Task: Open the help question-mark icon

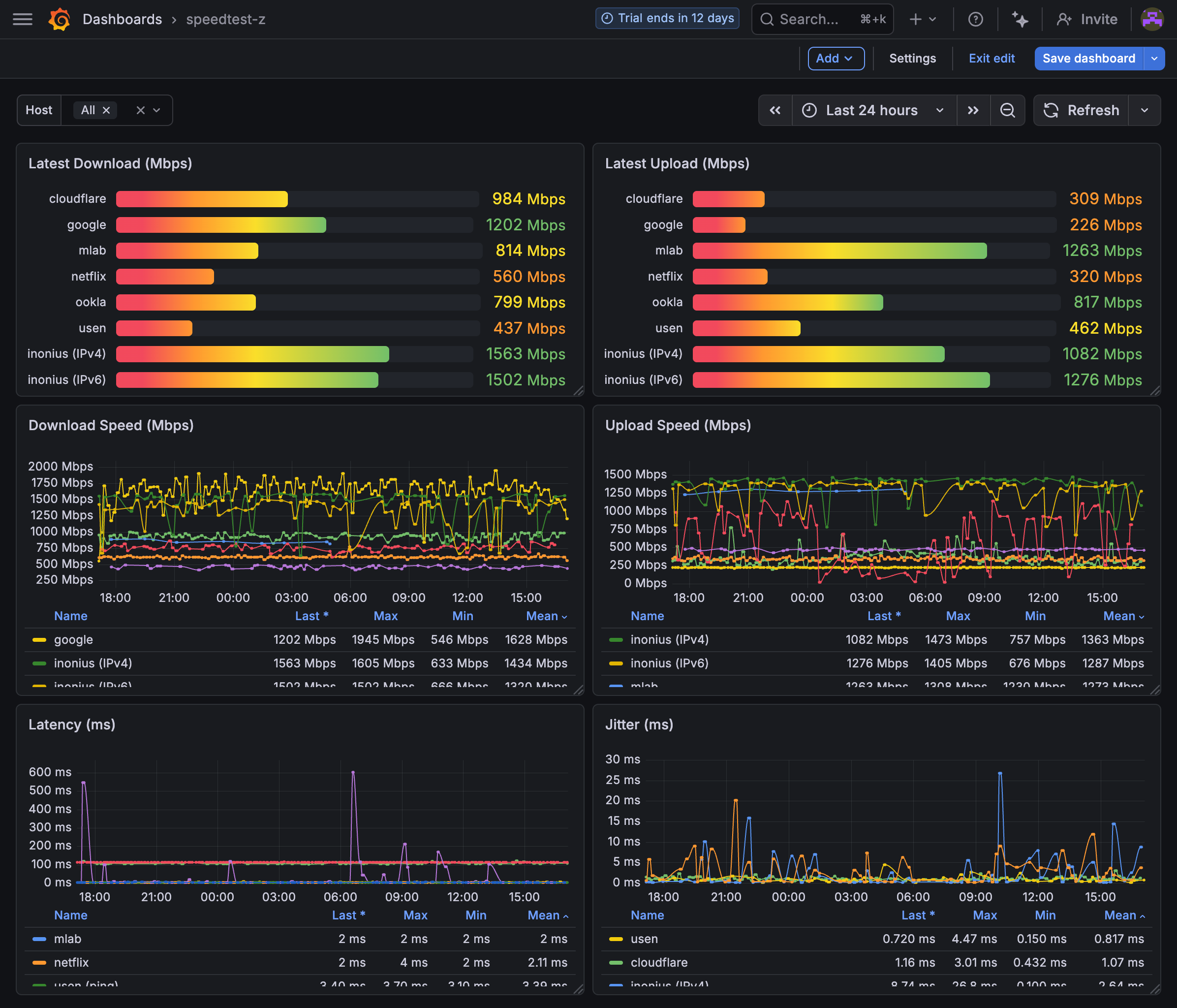Action: (975, 19)
